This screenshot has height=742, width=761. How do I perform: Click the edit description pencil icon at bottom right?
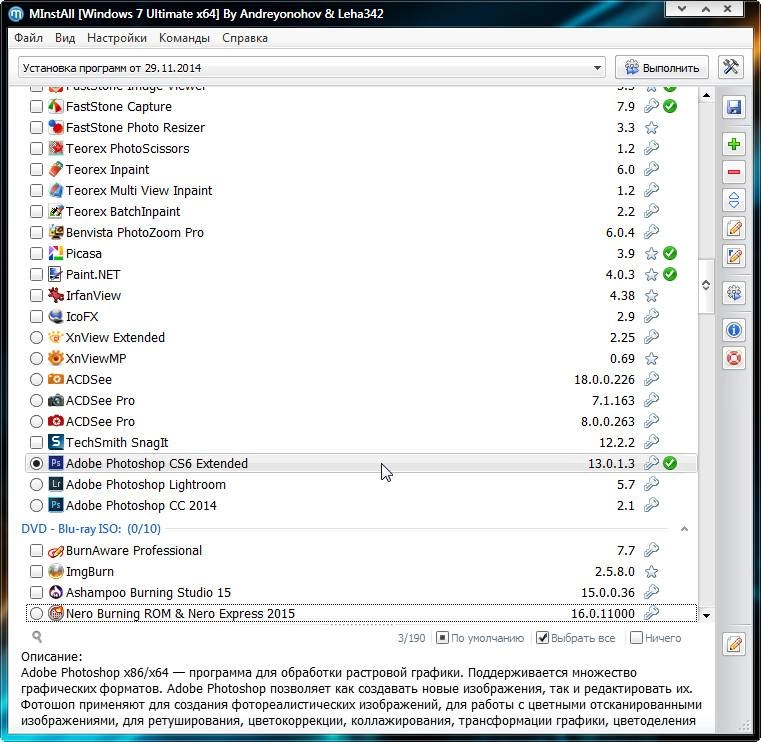(x=733, y=644)
